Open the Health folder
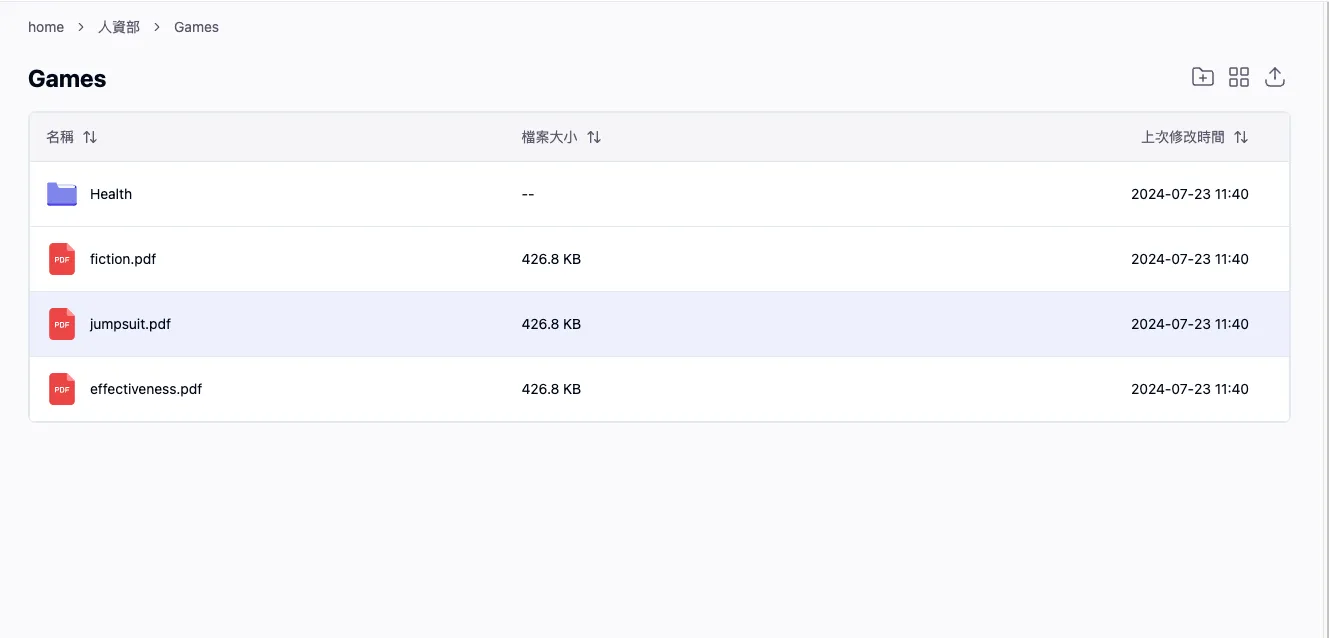Viewport: 1329px width, 638px height. [x=111, y=194]
